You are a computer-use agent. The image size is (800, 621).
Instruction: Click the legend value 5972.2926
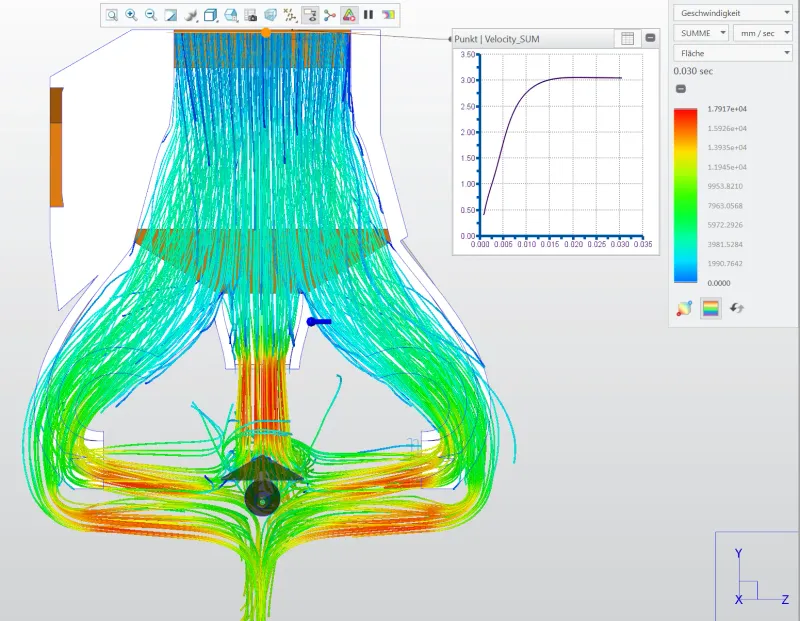pos(725,225)
